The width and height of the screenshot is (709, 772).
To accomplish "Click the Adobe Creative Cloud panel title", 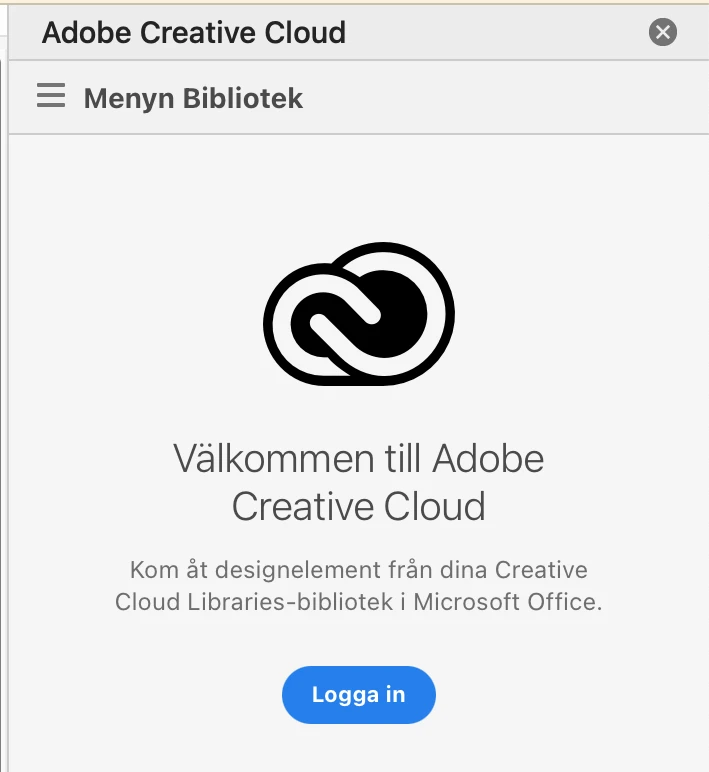I will pos(194,33).
